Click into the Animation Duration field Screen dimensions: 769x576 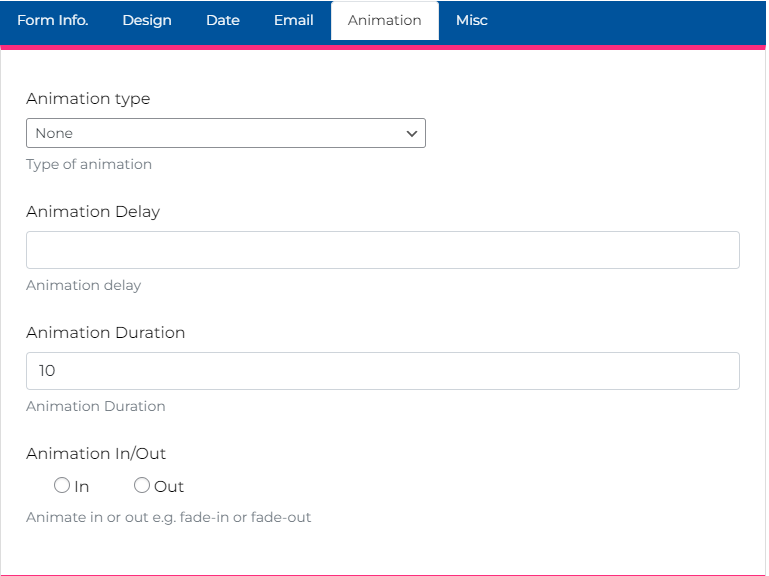[x=382, y=371]
